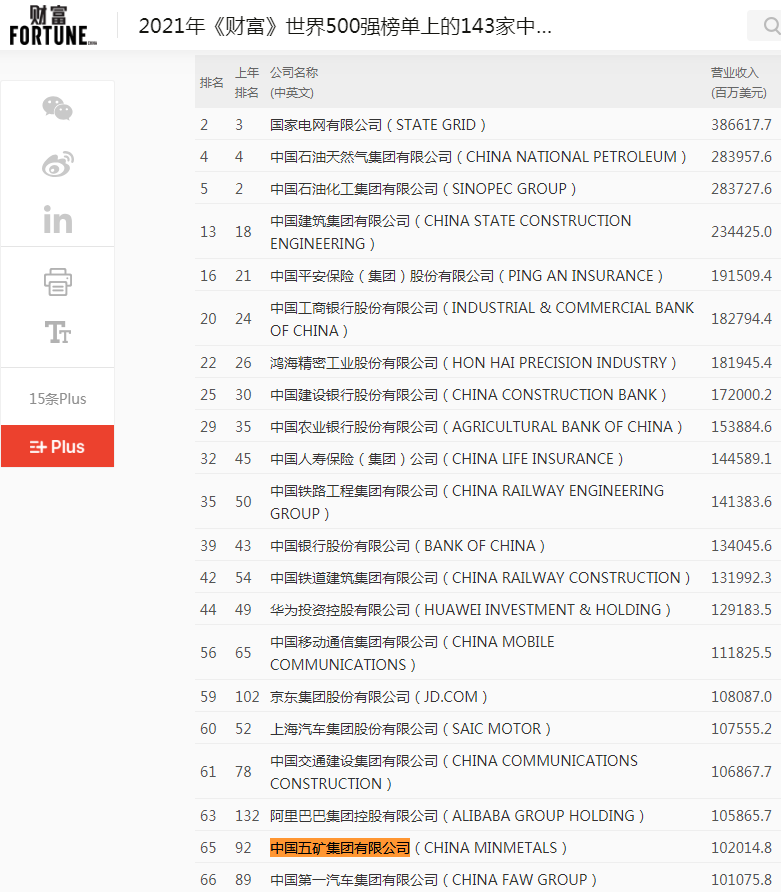Select INDUSTRIAL & COMMERCIAL BANK OF CHINA name
The image size is (781, 892).
pyautogui.click(x=482, y=319)
